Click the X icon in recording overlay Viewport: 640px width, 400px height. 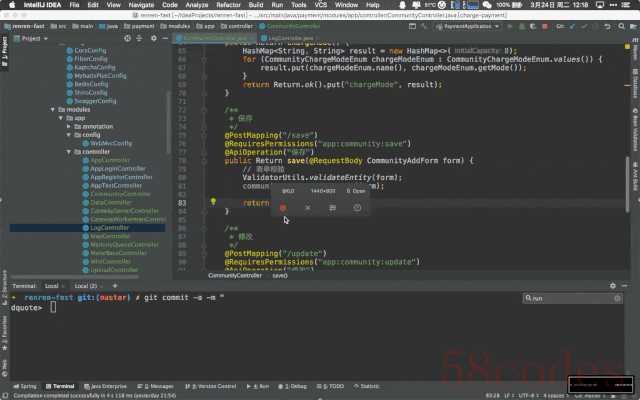click(x=308, y=208)
